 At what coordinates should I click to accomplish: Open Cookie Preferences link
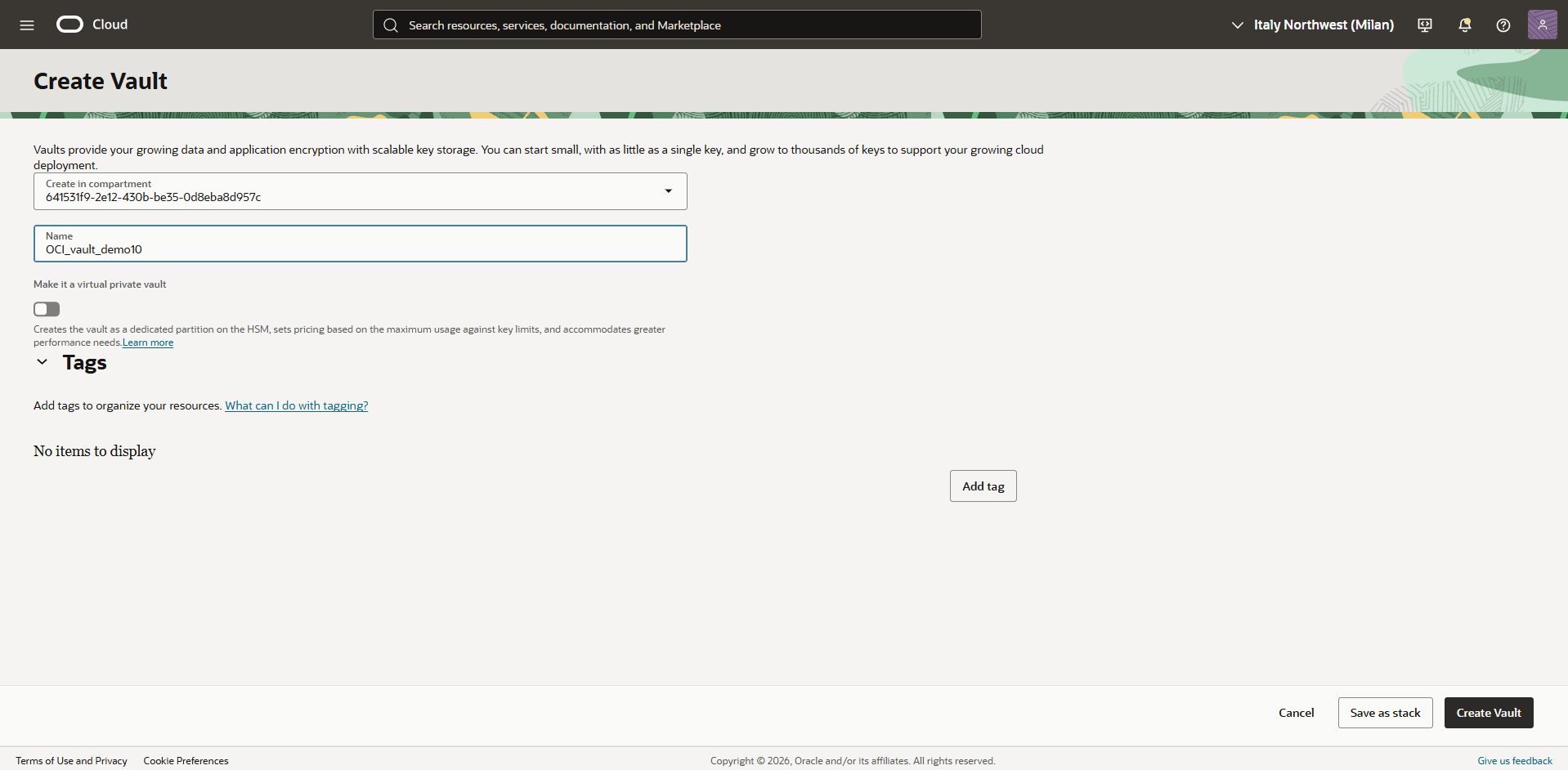coord(186,761)
